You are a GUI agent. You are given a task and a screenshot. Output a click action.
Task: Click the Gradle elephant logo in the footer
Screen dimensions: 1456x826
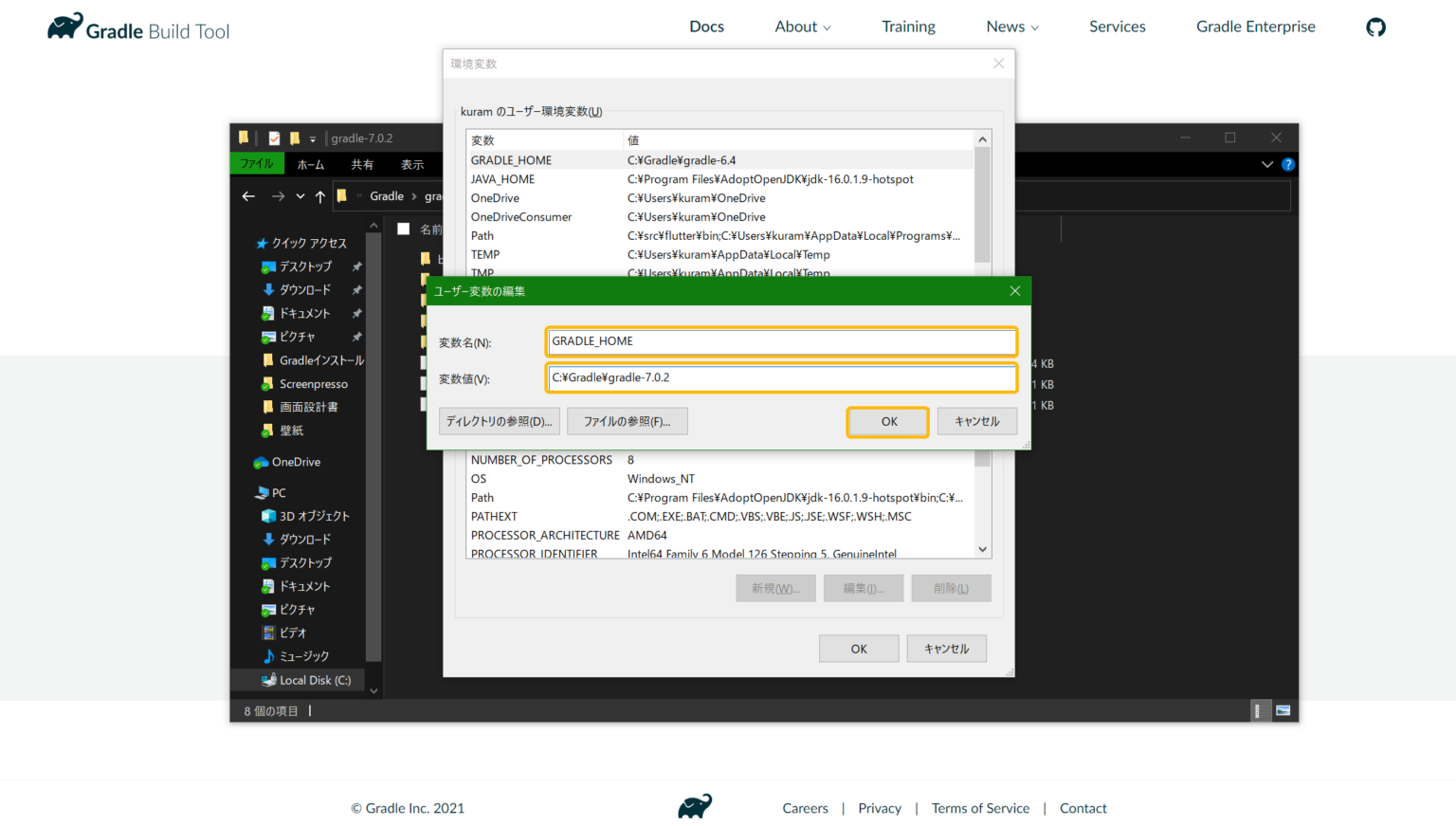(694, 805)
